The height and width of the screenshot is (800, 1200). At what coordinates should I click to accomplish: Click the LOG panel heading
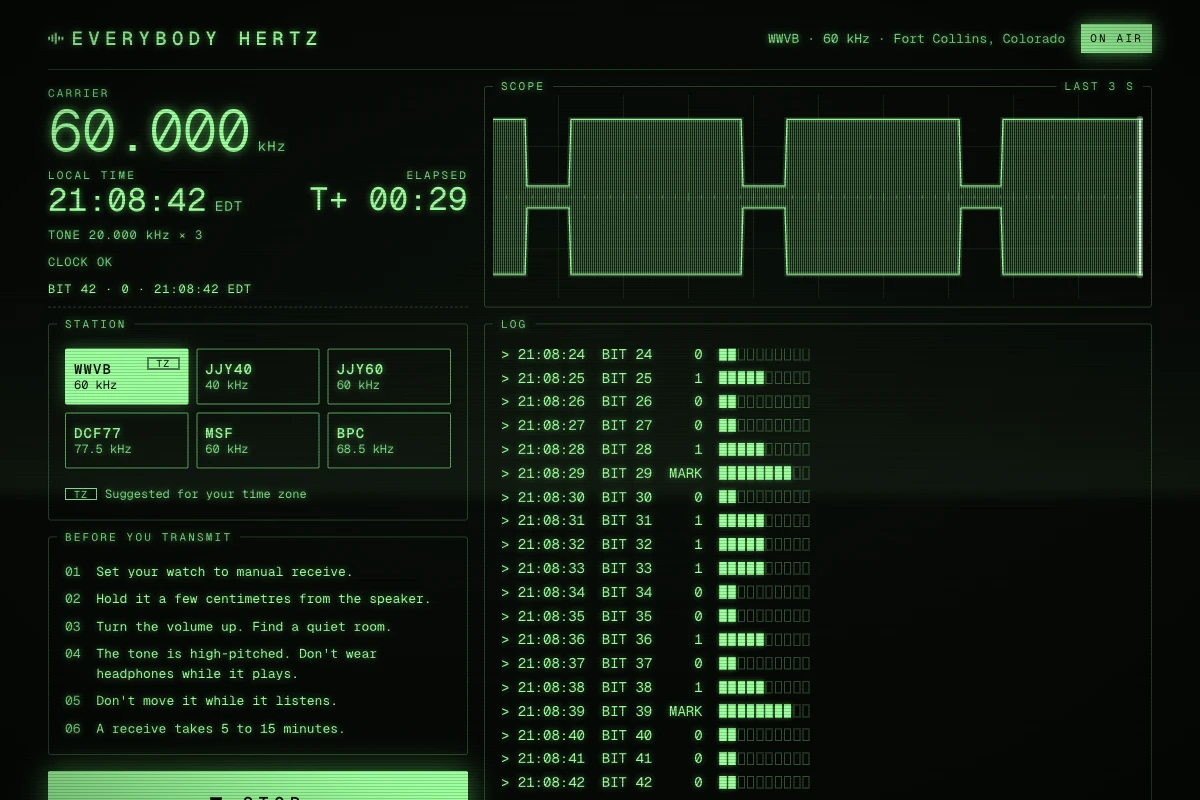pyautogui.click(x=514, y=325)
